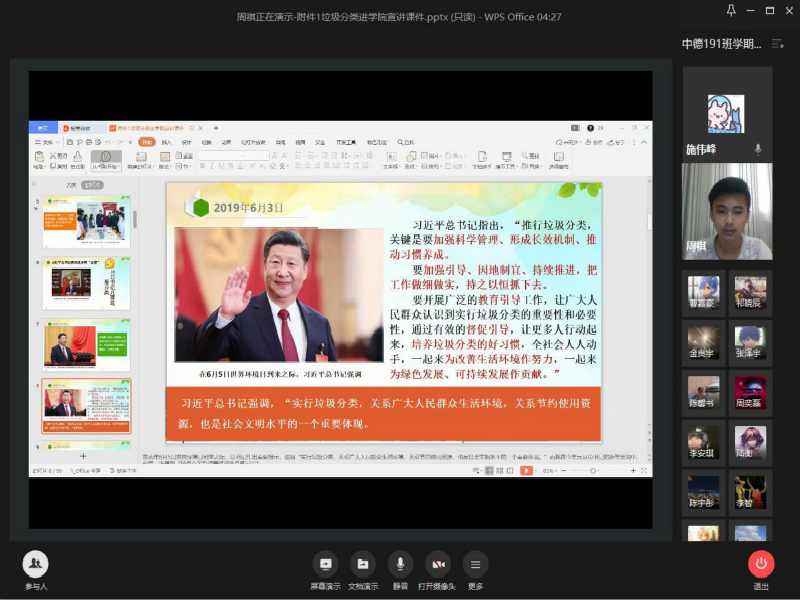800x600 pixels.
Task: Switch to the 插入 ribbon tab
Action: (167, 142)
